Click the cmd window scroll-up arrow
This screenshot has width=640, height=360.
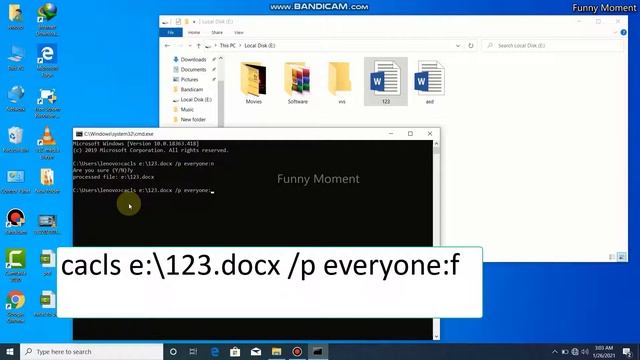coord(436,144)
